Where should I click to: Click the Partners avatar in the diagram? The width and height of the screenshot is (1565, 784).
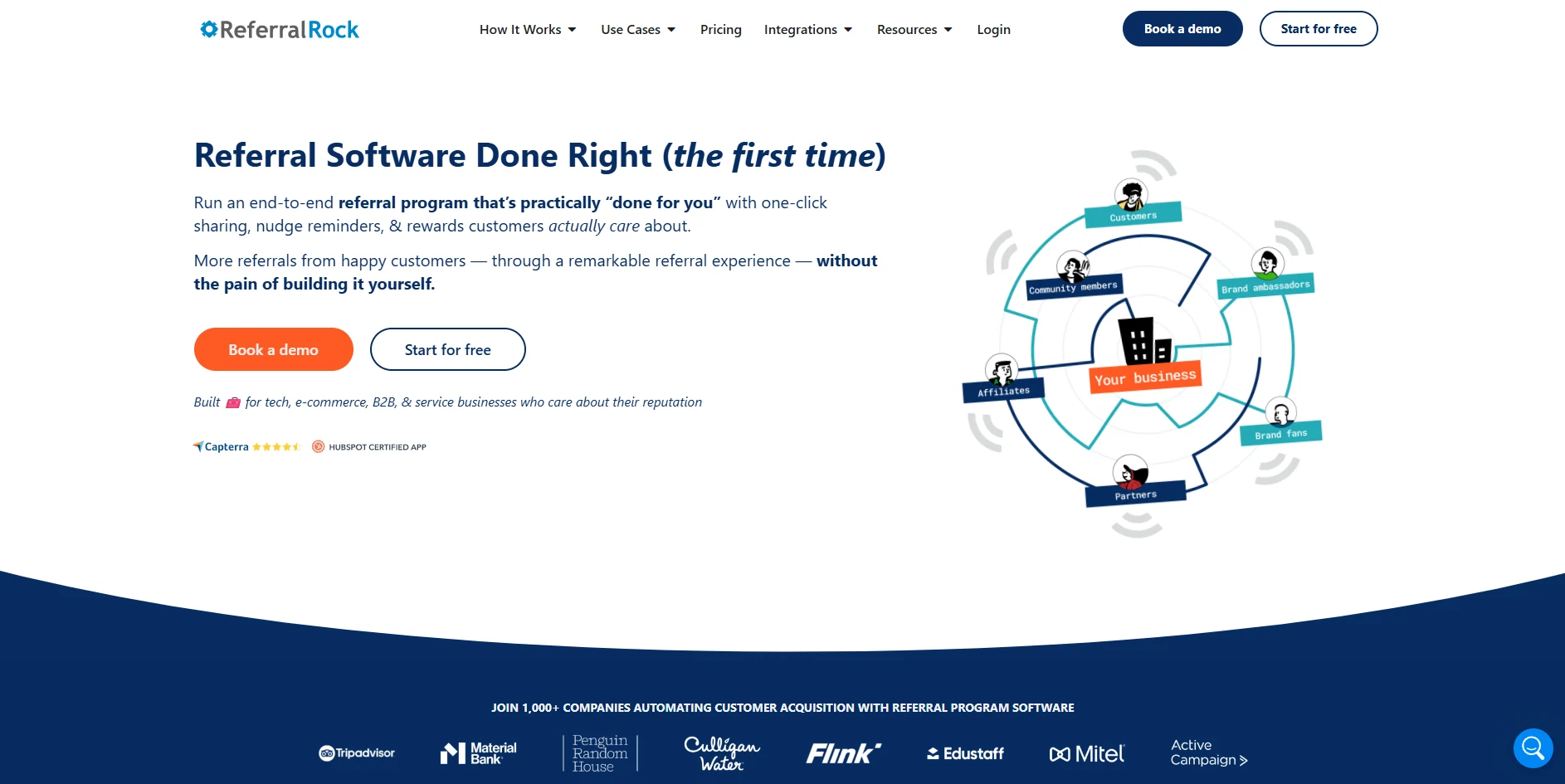click(x=1130, y=472)
